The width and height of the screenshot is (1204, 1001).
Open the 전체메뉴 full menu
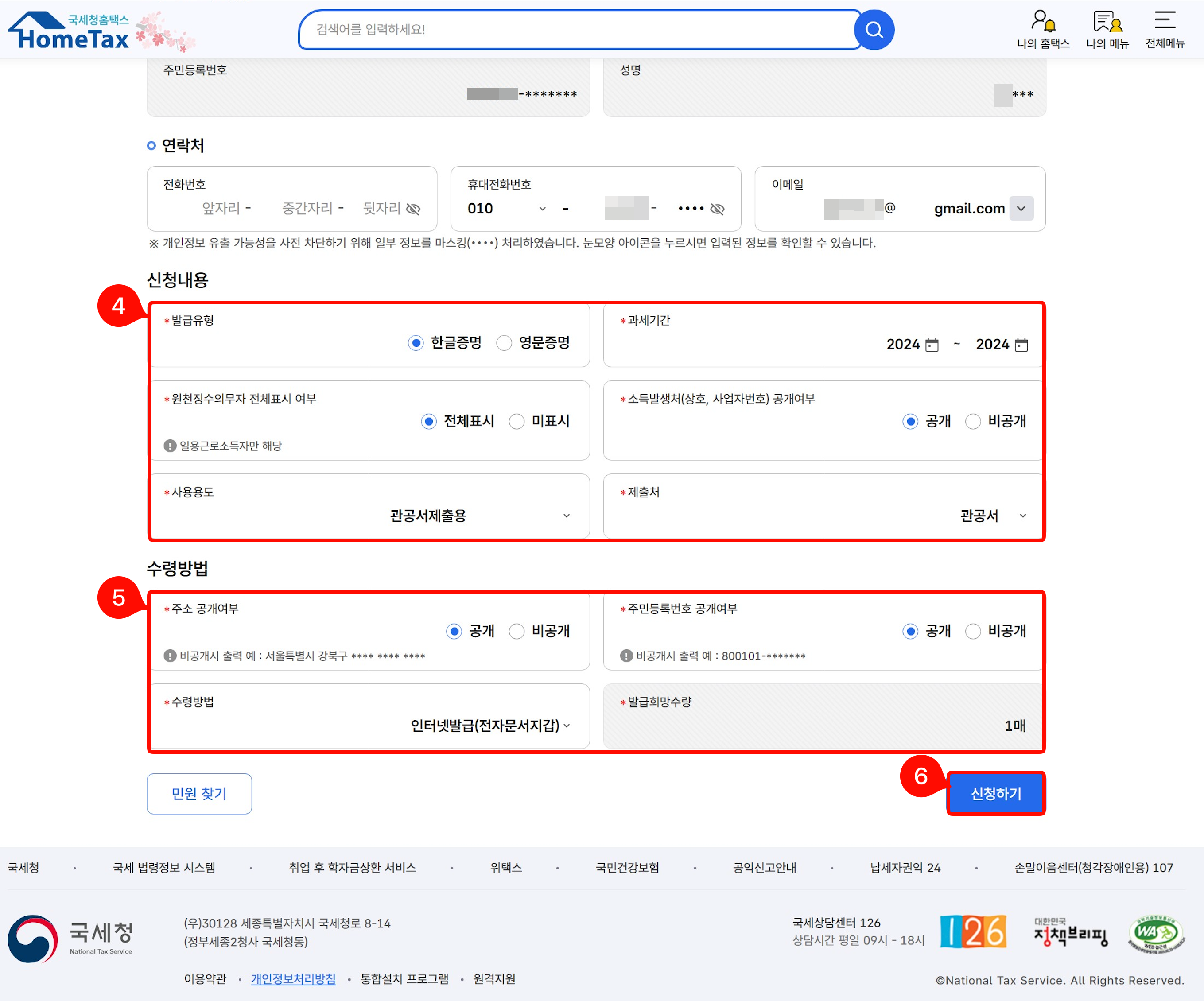tap(1165, 29)
